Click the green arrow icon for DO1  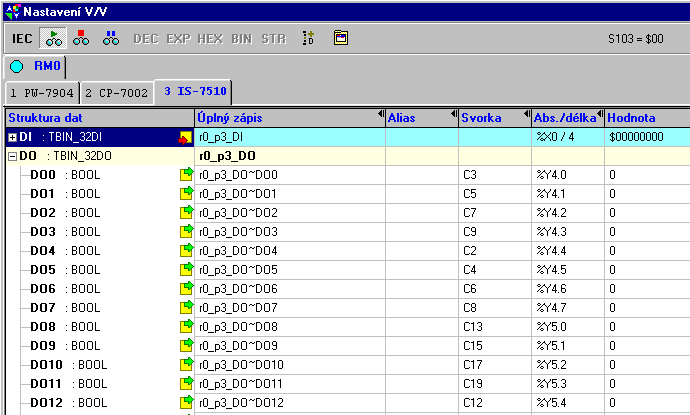(x=187, y=194)
